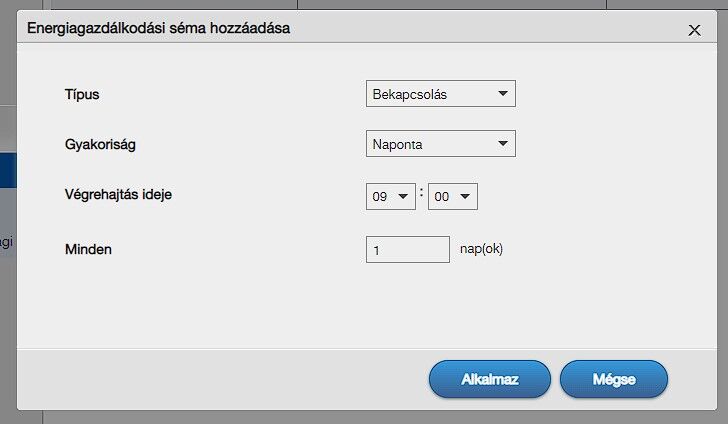Viewport: 728px width, 424px height.
Task: Expand the hour dropdown showing 09
Action: pyautogui.click(x=391, y=197)
